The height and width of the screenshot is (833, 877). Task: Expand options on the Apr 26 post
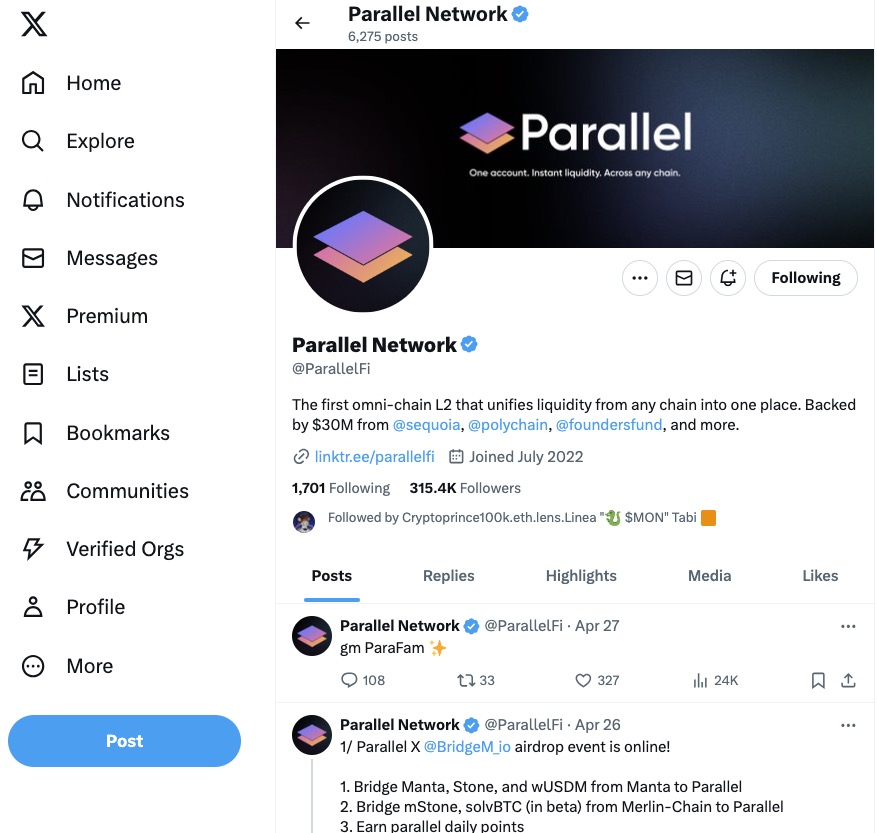pos(848,725)
